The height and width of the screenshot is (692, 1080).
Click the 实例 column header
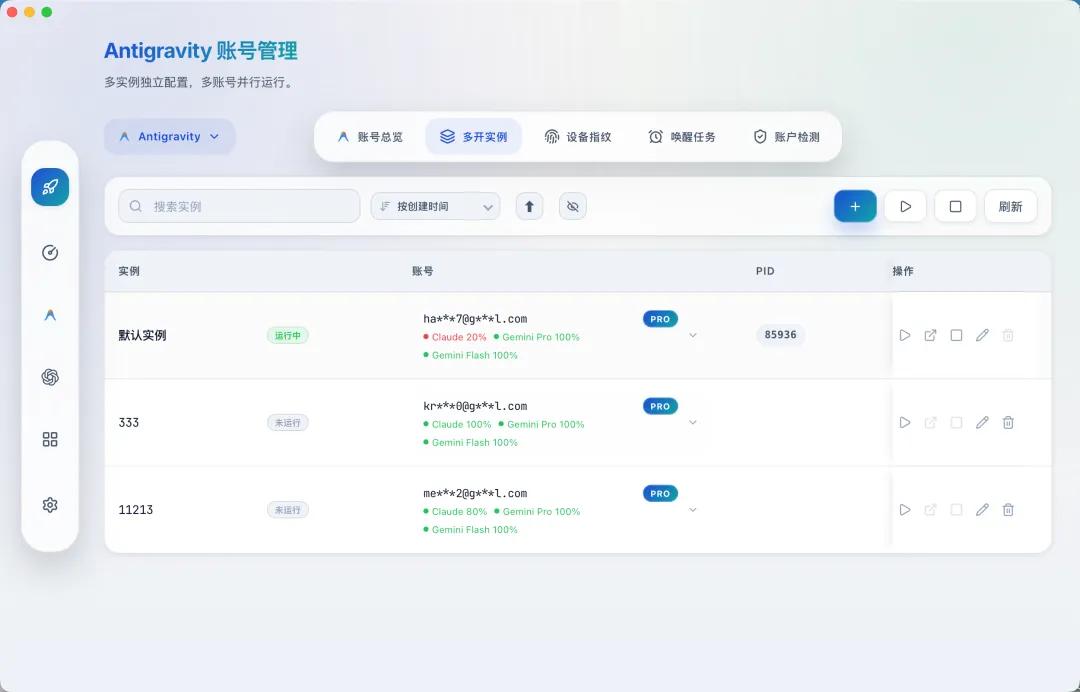(x=129, y=271)
